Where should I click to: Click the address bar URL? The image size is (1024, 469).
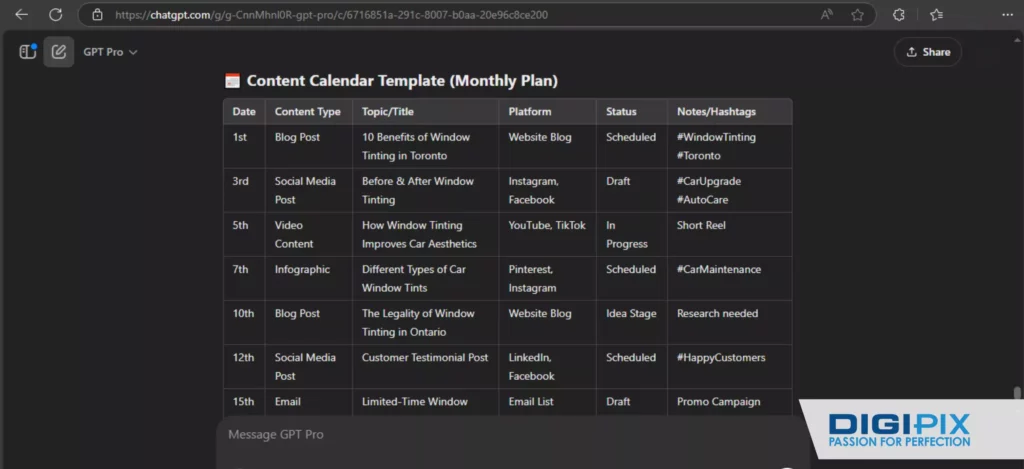[330, 15]
